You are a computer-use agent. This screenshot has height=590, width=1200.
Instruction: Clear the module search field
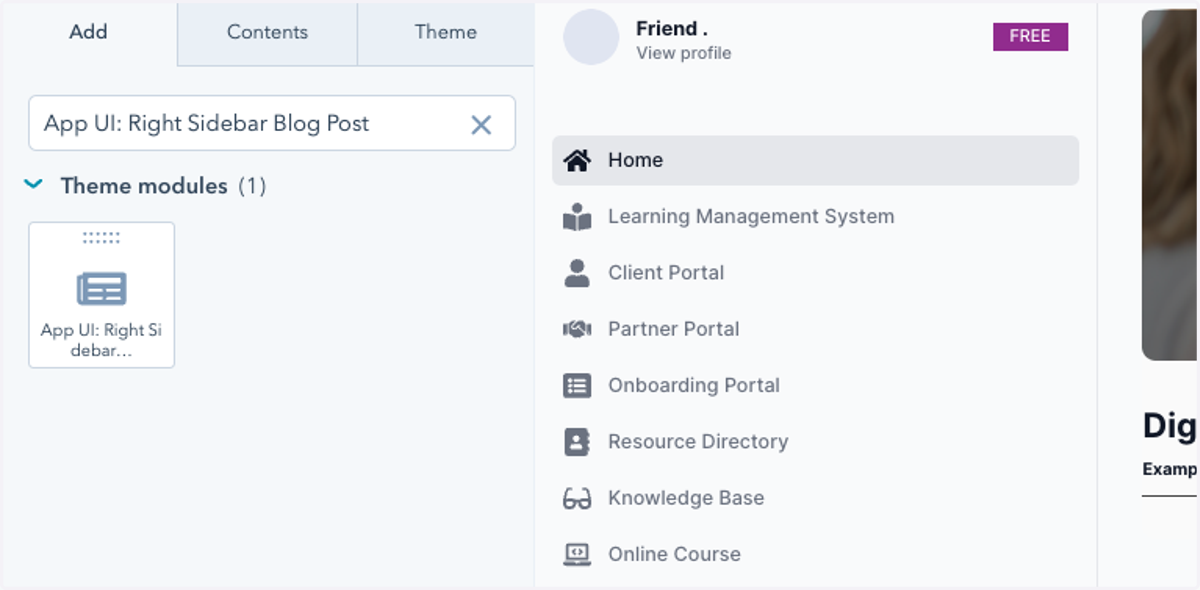coord(481,124)
